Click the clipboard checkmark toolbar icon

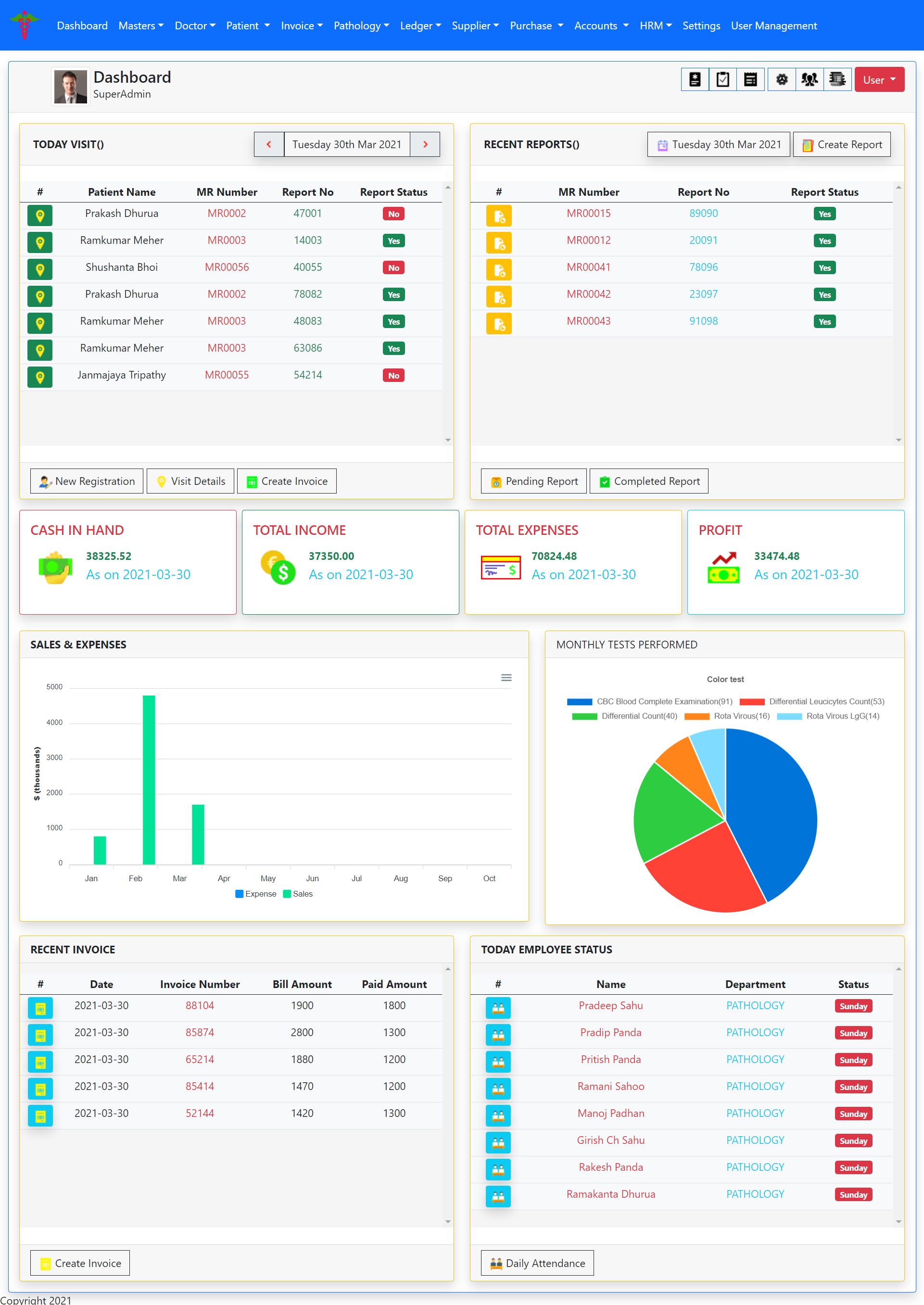[x=722, y=80]
